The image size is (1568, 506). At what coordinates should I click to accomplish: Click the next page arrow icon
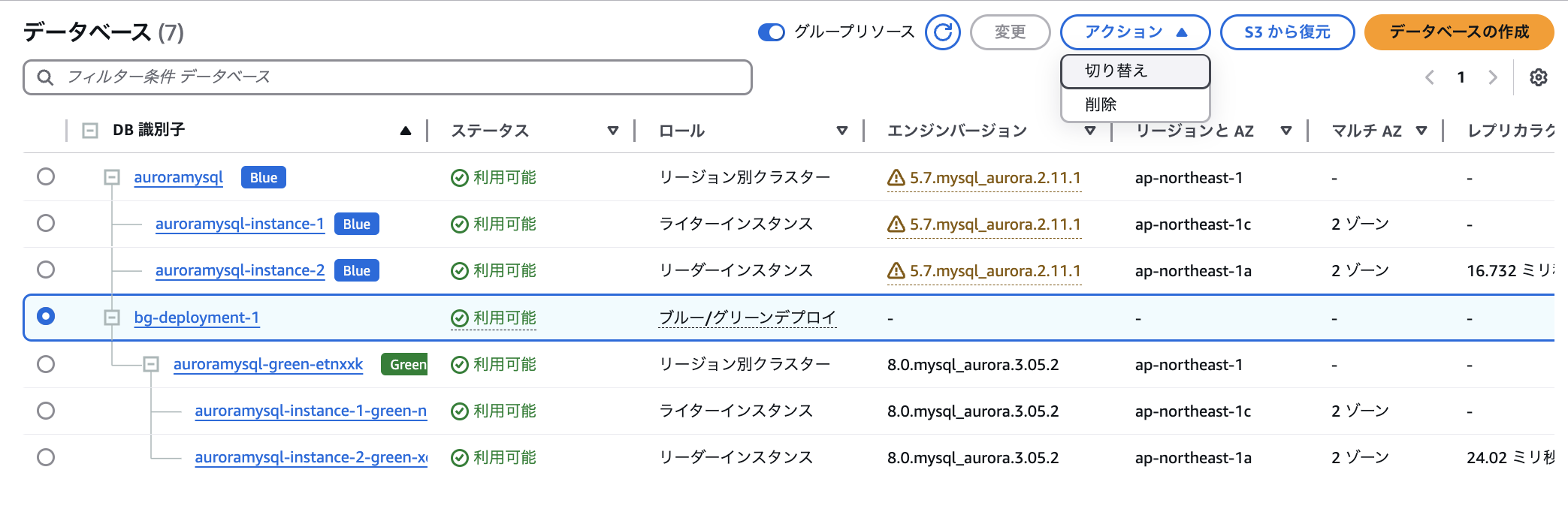[1492, 77]
